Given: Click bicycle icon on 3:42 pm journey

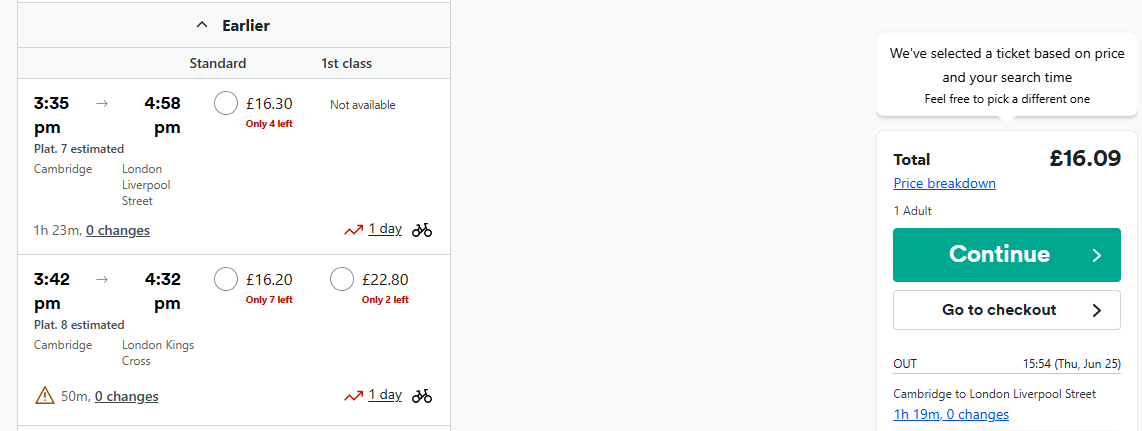Looking at the screenshot, I should 422,396.
